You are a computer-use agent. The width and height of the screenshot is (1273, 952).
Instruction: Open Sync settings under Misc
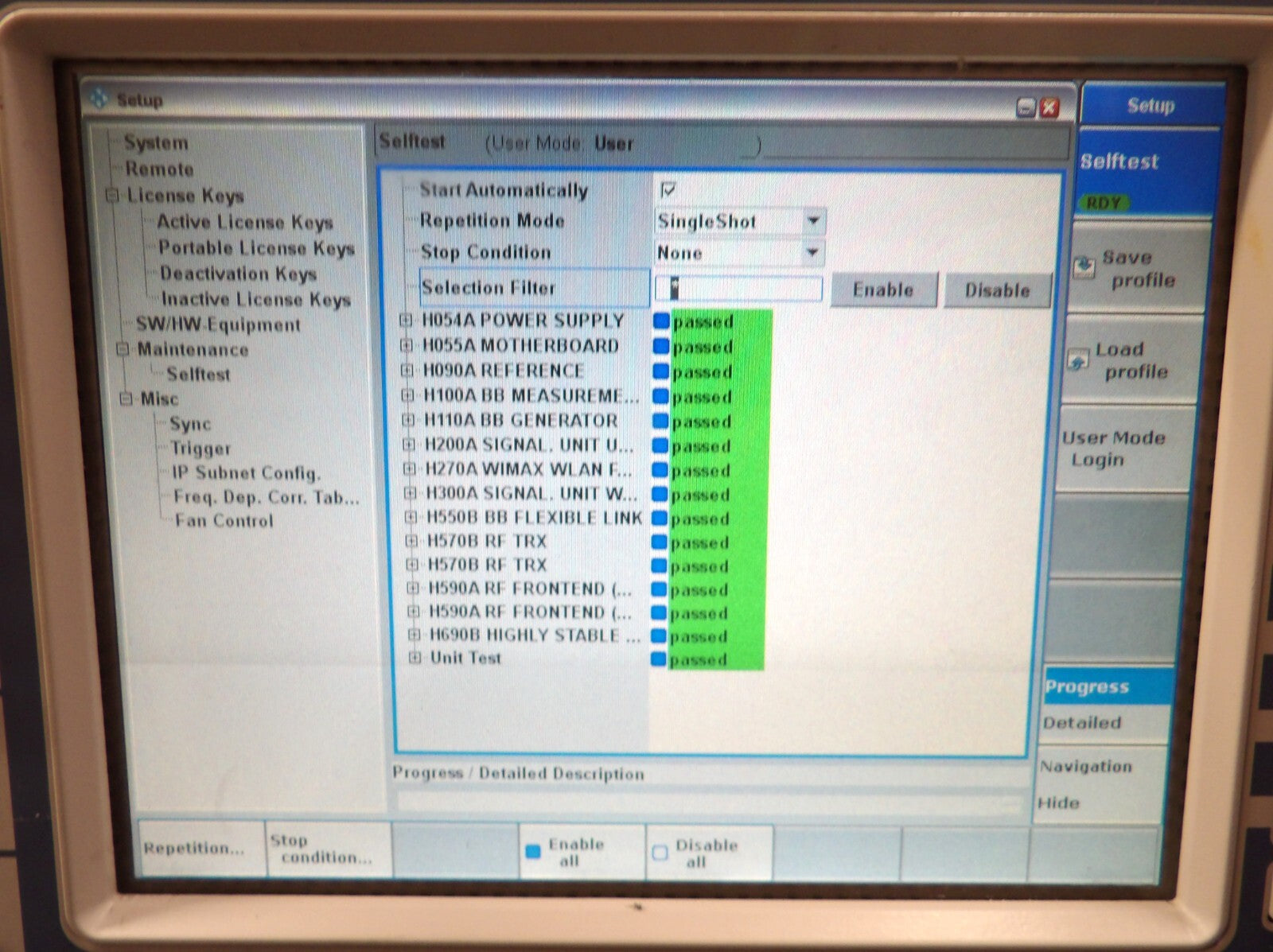[190, 424]
